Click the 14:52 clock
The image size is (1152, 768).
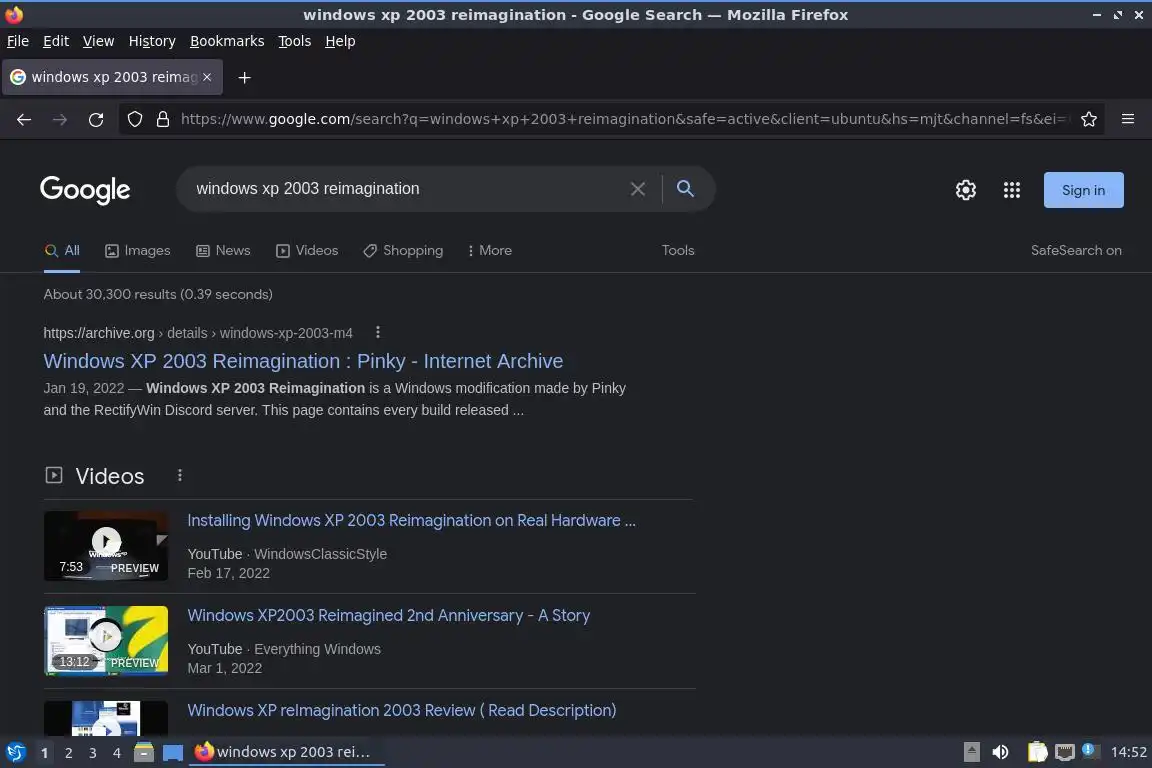tap(1128, 752)
